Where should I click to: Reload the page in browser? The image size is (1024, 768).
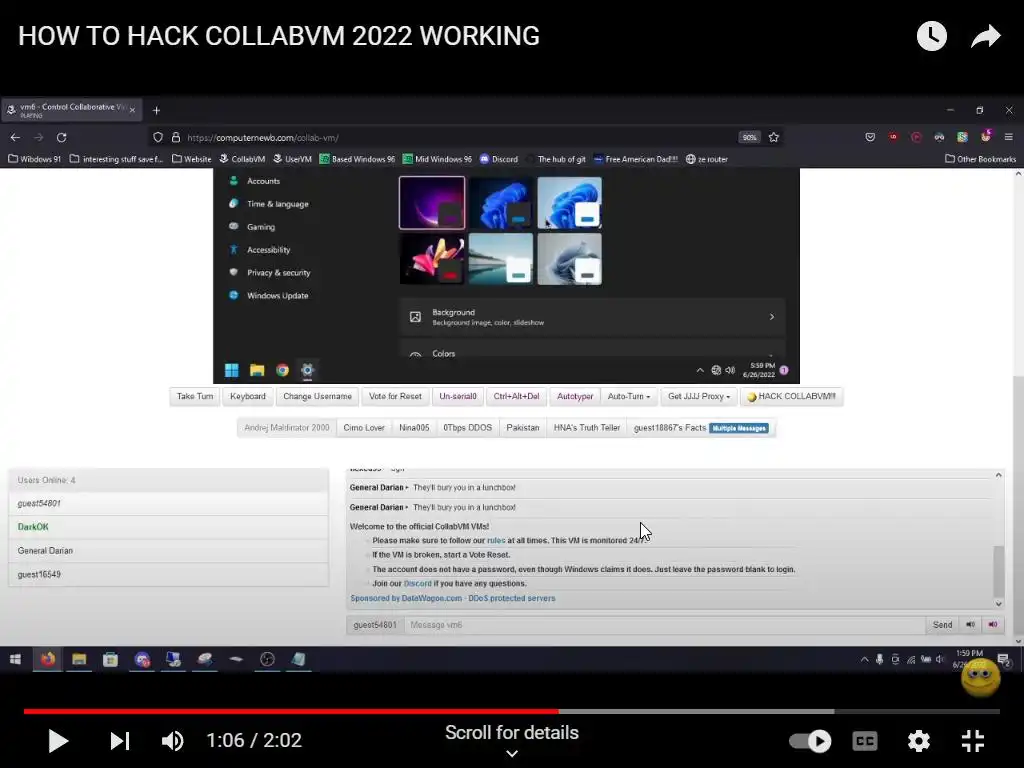coord(61,137)
